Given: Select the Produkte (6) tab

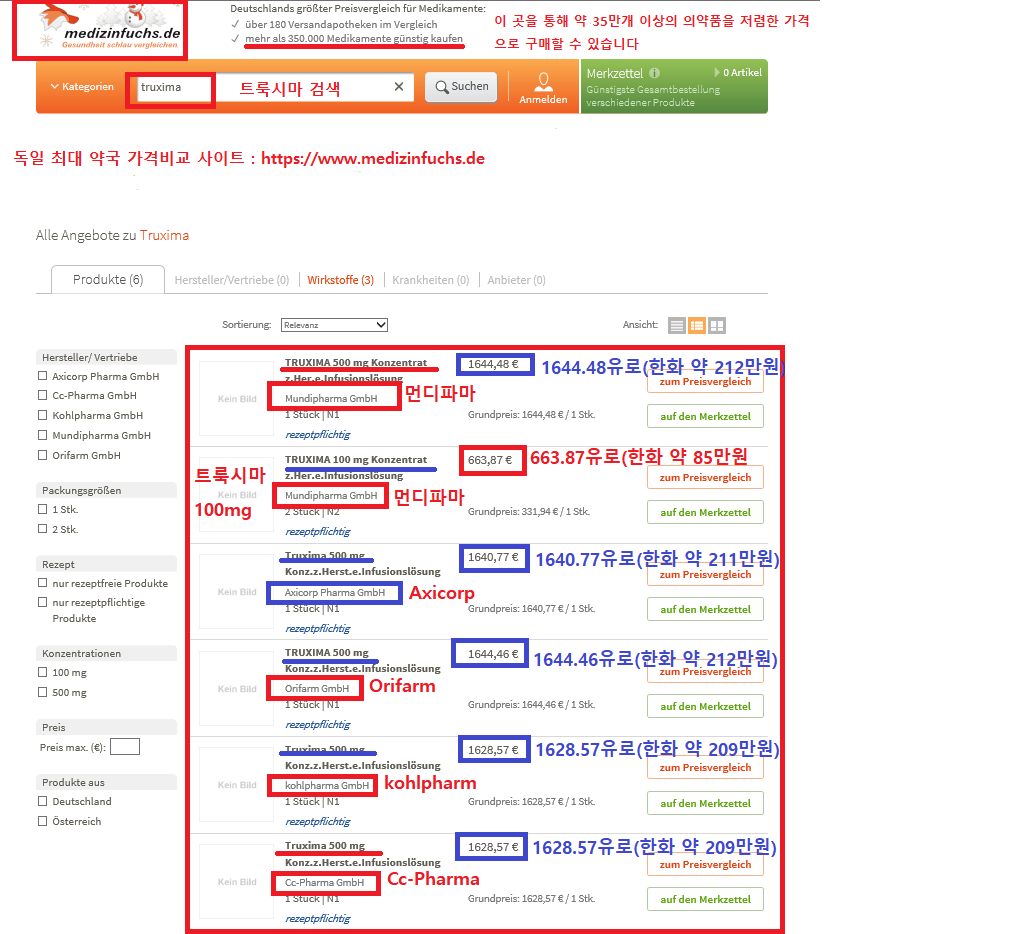Looking at the screenshot, I should click(108, 280).
